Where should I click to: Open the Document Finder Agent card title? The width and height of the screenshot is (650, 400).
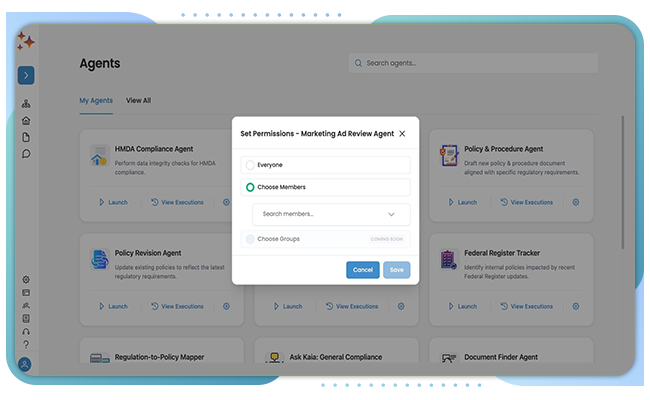501,357
